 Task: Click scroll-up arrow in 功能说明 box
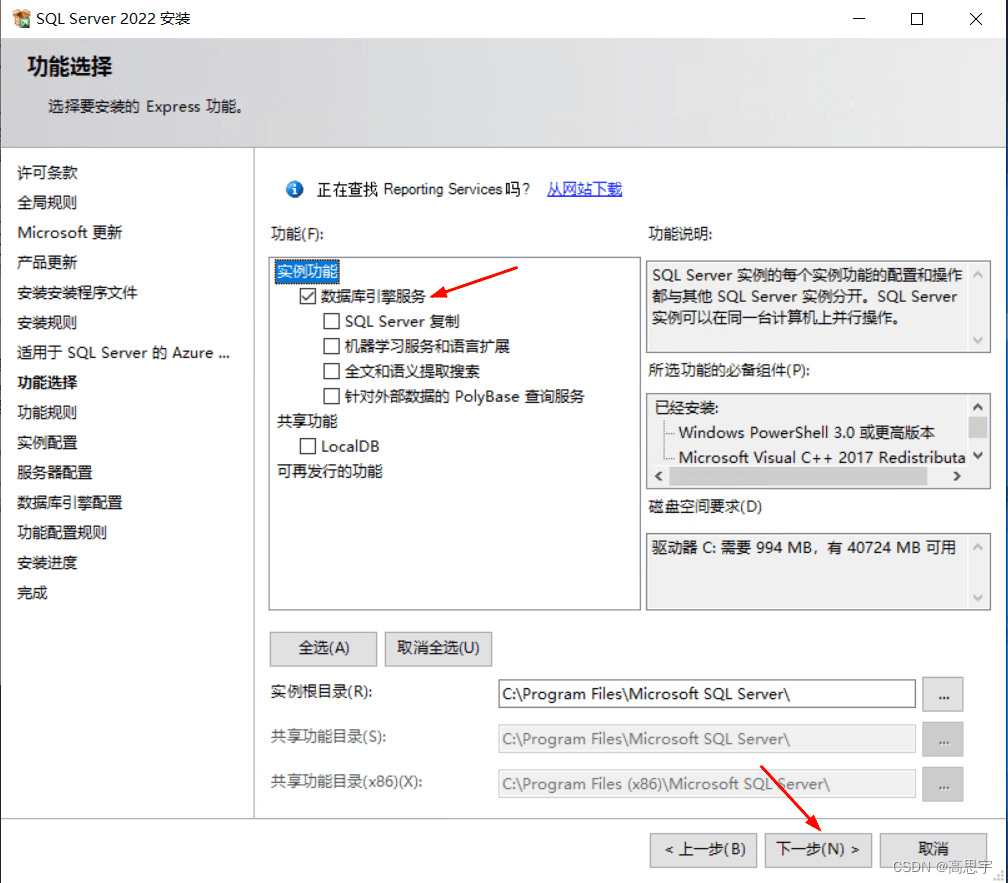978,274
